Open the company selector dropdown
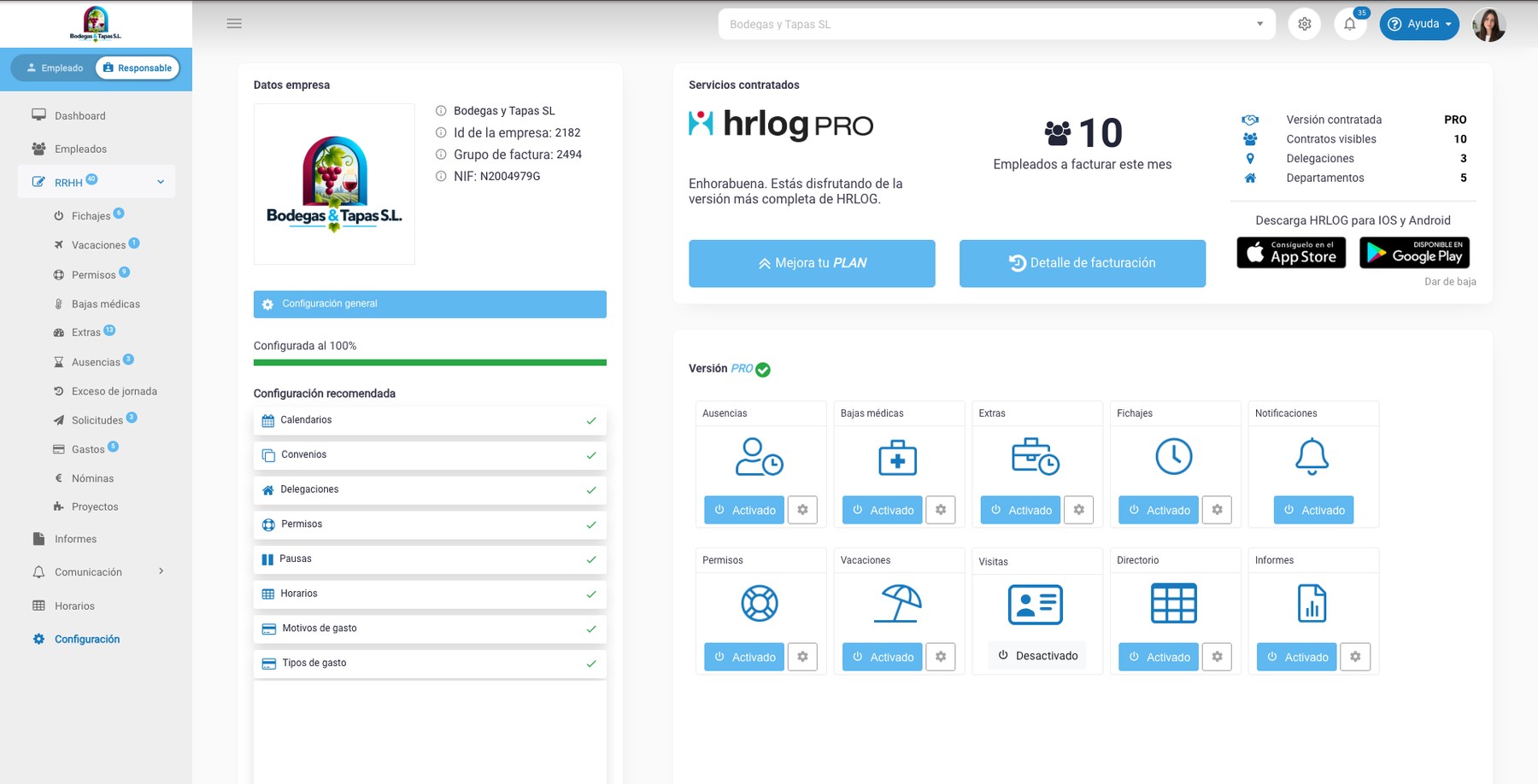Screen dimensions: 1538x784 (x=996, y=24)
